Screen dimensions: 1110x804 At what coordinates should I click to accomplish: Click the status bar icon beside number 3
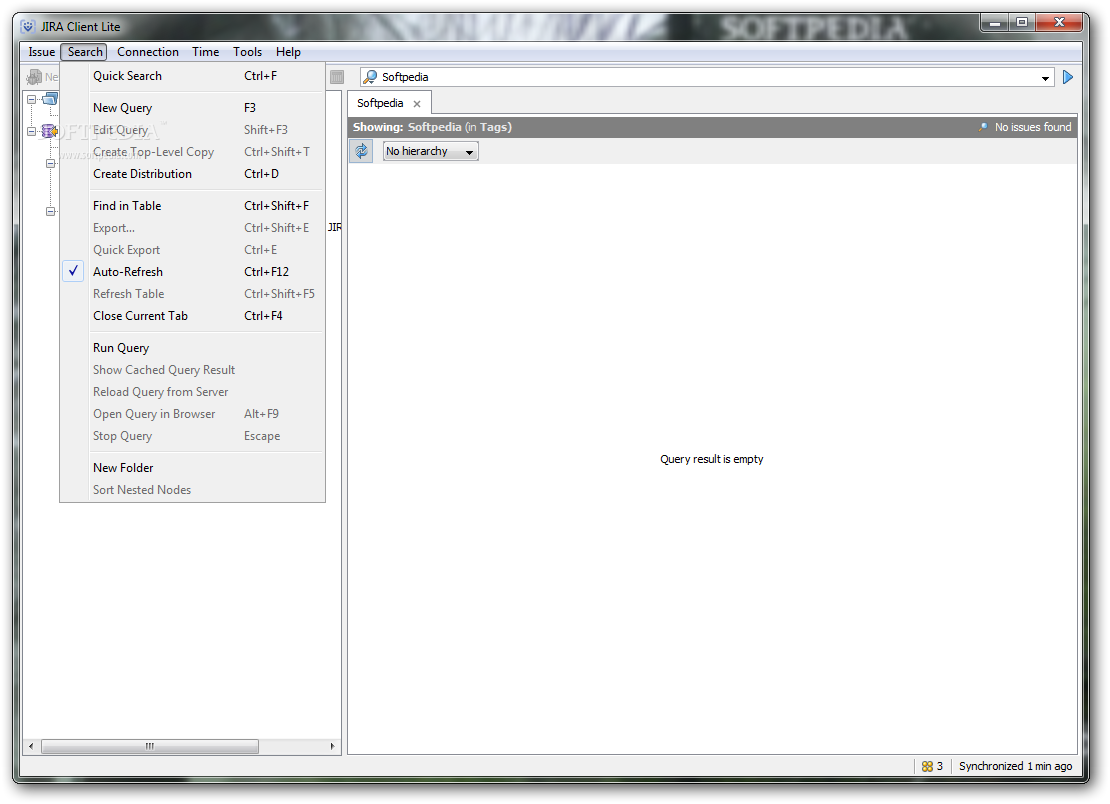(927, 766)
